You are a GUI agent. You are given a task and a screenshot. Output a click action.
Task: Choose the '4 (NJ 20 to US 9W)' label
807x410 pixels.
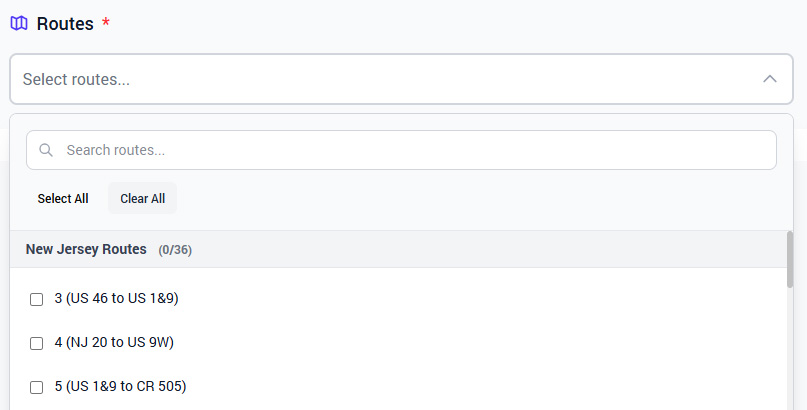[x=114, y=342]
